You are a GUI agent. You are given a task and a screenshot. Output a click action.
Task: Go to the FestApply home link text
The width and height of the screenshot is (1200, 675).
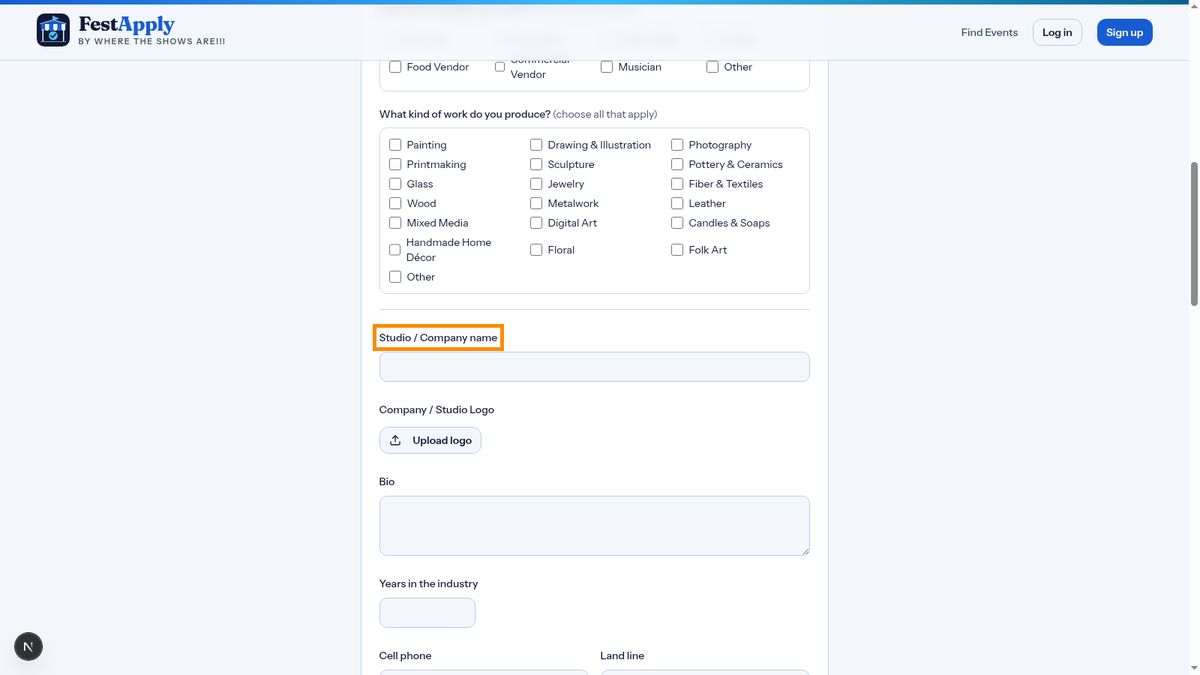pos(127,25)
